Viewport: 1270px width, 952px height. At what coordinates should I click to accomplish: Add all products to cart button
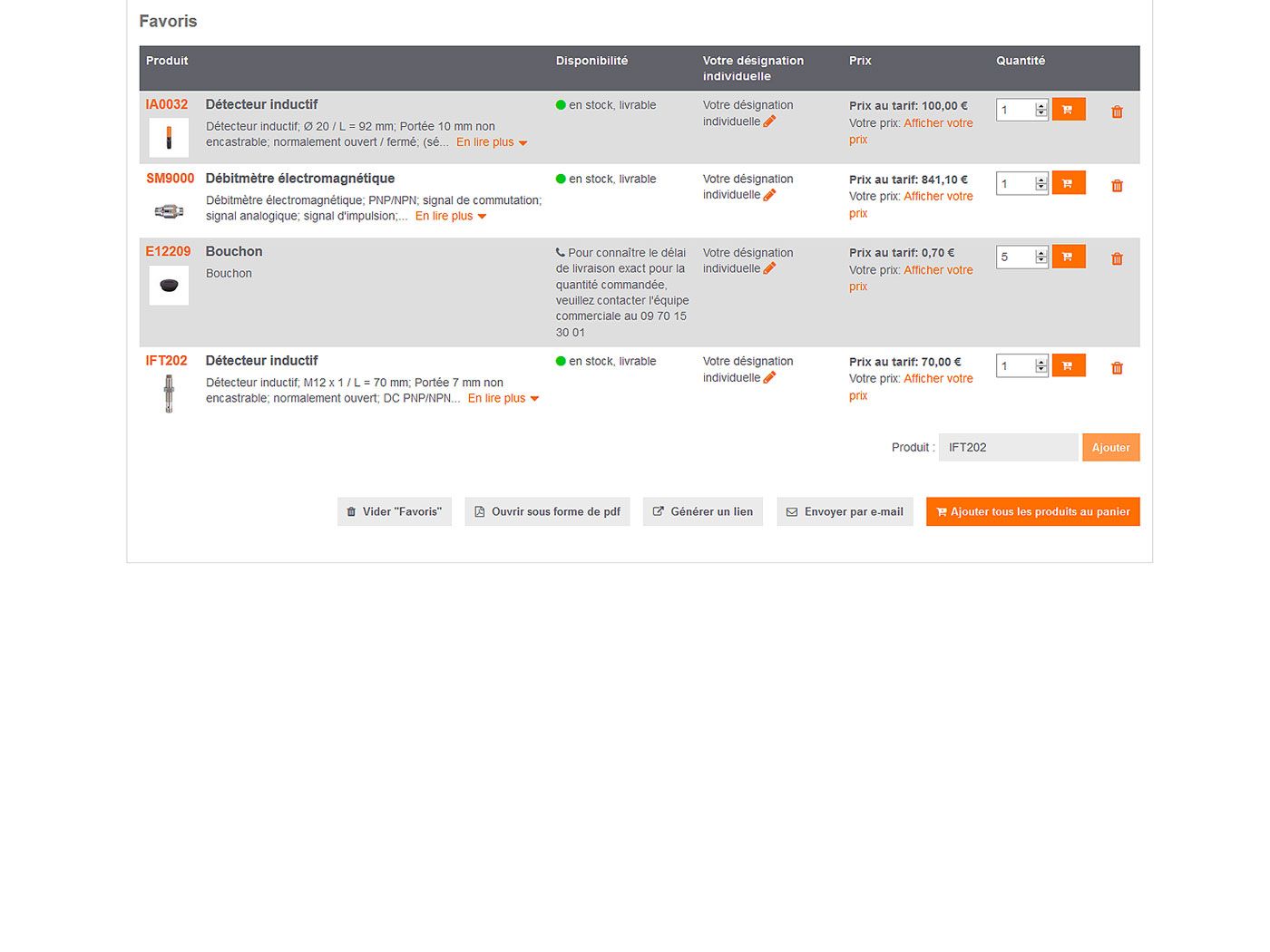pos(1032,511)
